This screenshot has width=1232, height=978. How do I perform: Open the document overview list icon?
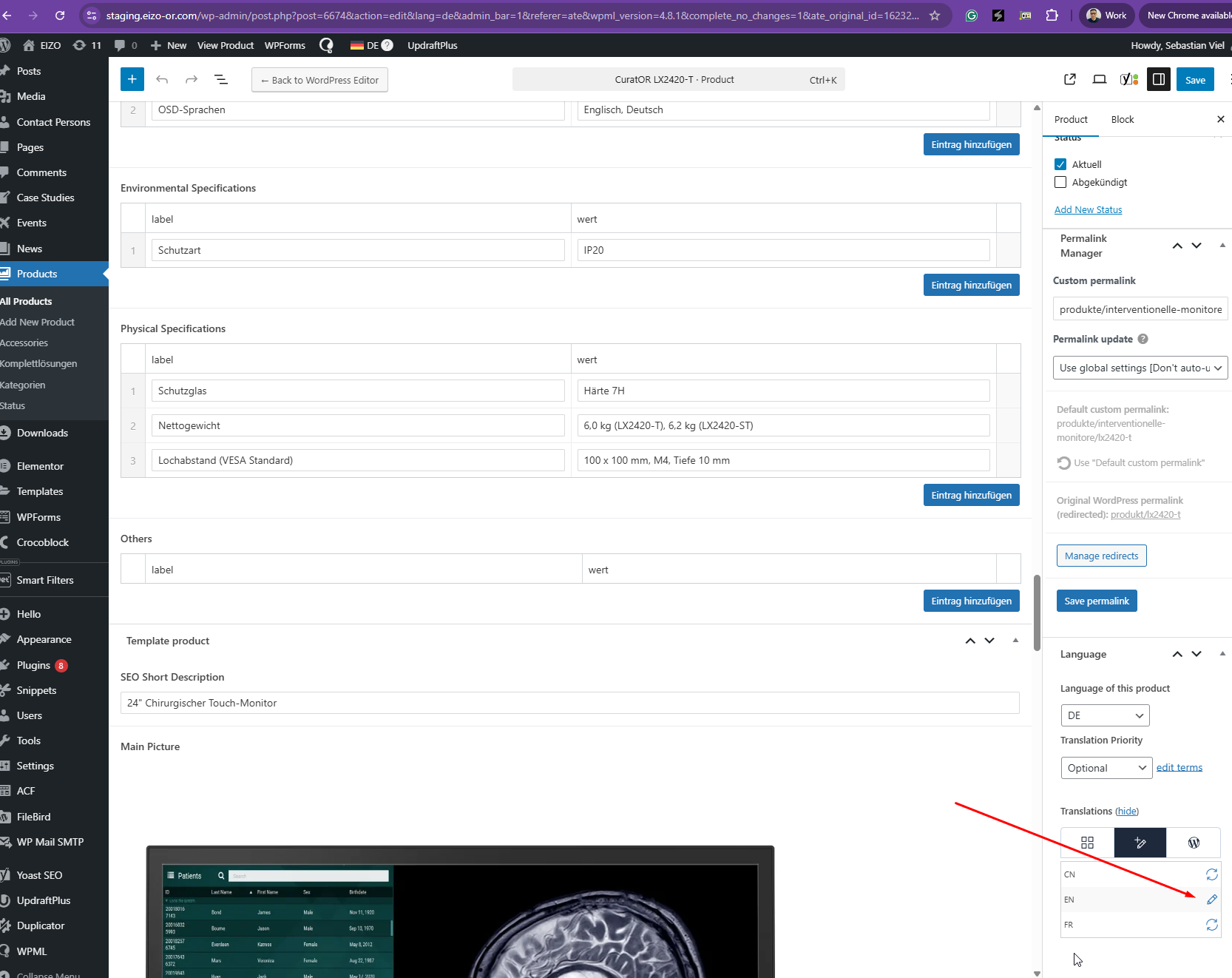[220, 79]
